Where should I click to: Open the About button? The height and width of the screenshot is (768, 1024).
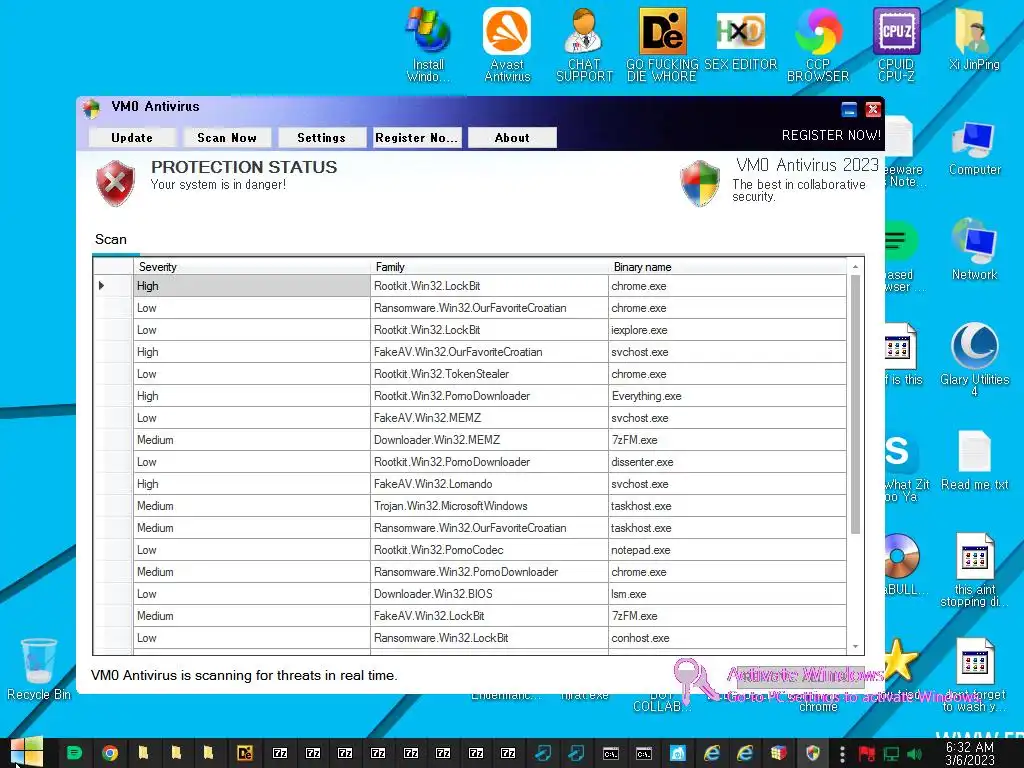tap(512, 138)
